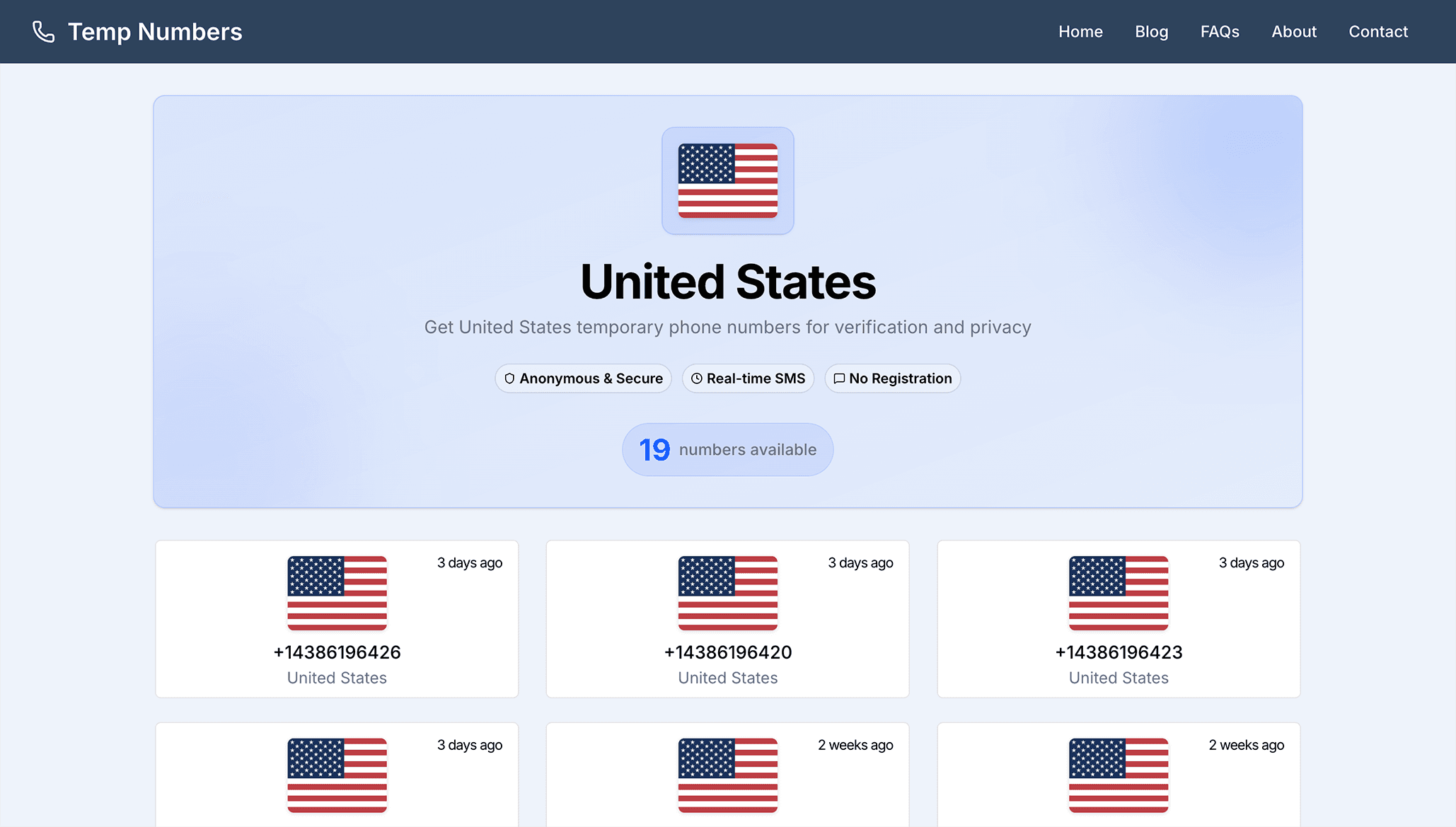The width and height of the screenshot is (1456, 827).
Task: Click the large United States flag in the banner
Action: 727,180
